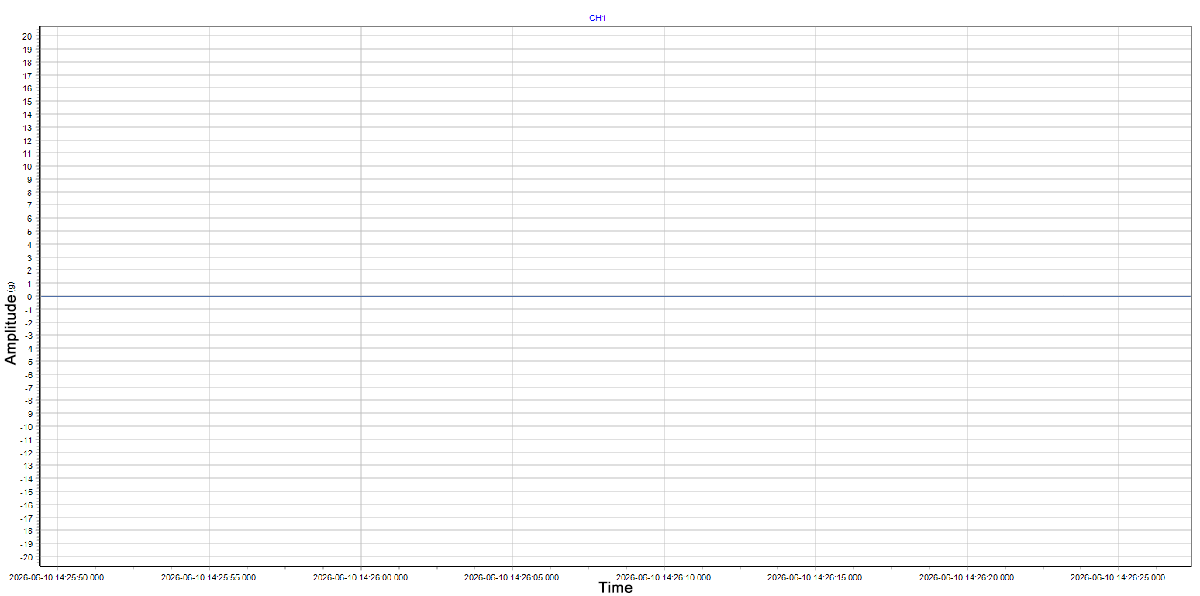Click the positive 15 amplitude tick label
This screenshot has height=596, width=1200.
point(27,101)
